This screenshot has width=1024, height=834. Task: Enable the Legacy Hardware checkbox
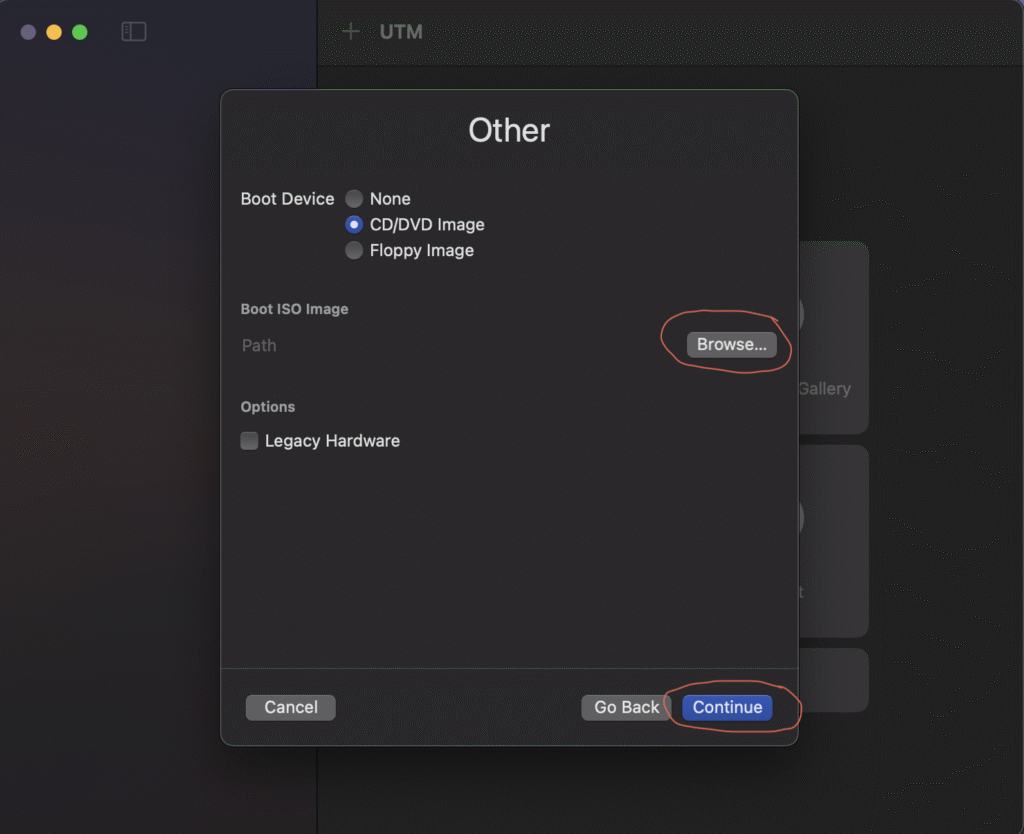pyautogui.click(x=249, y=441)
